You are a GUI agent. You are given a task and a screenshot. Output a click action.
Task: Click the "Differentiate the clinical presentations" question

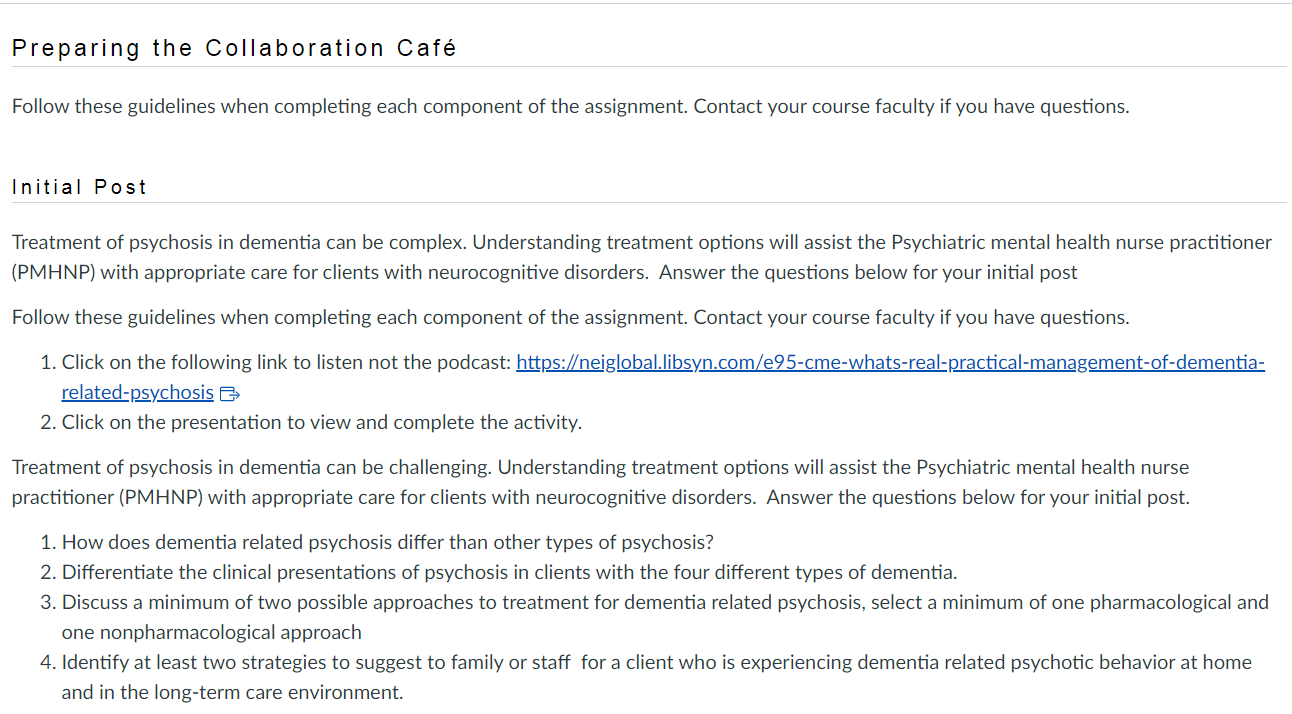[509, 572]
